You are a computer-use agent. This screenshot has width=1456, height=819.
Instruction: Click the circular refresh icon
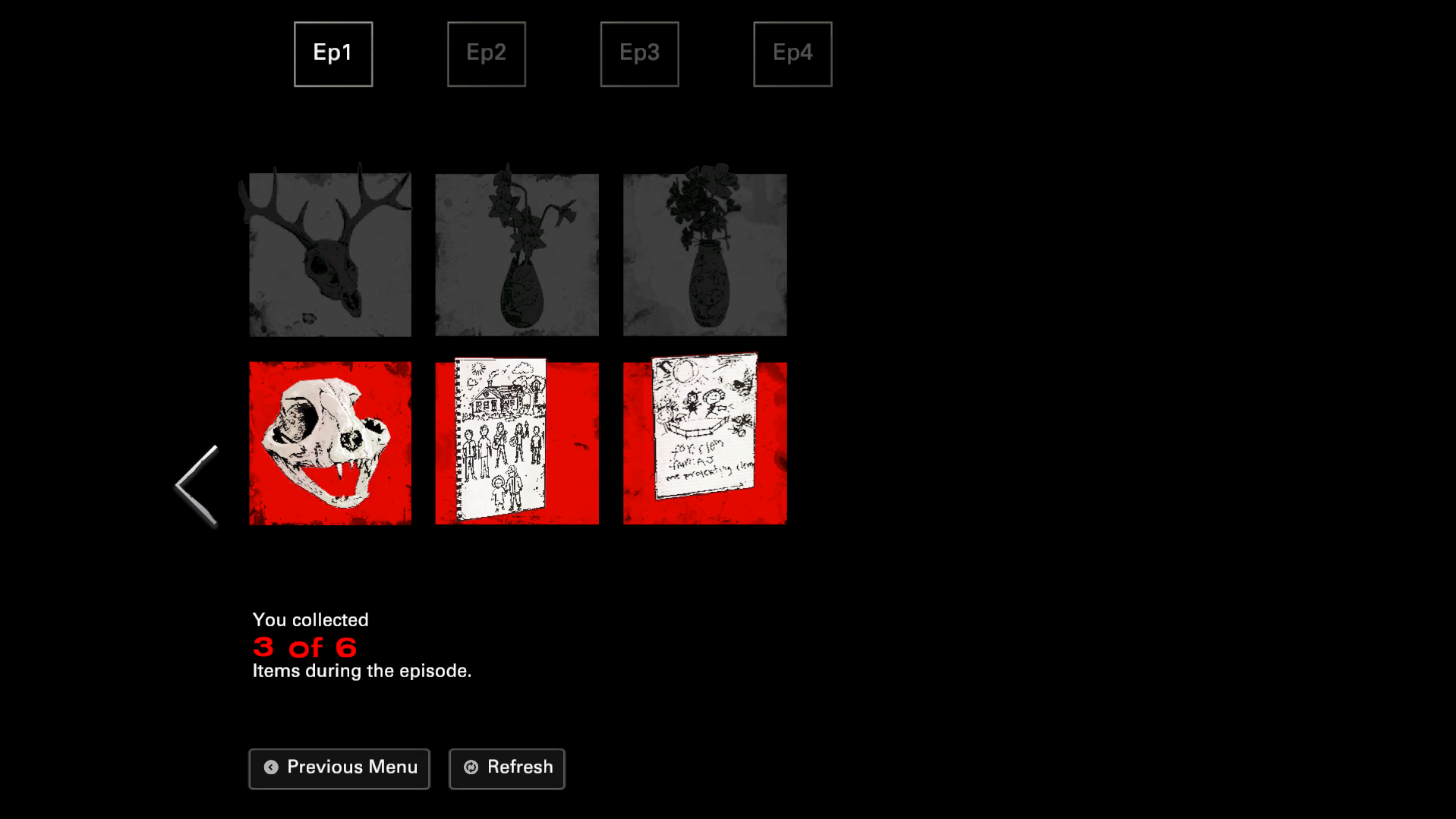pyautogui.click(x=471, y=767)
